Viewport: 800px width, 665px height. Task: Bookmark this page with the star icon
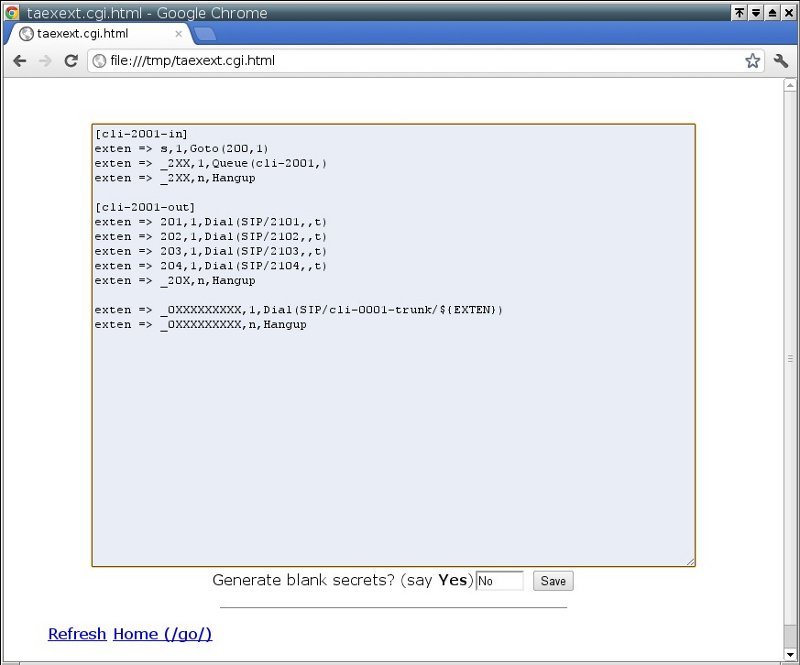752,61
